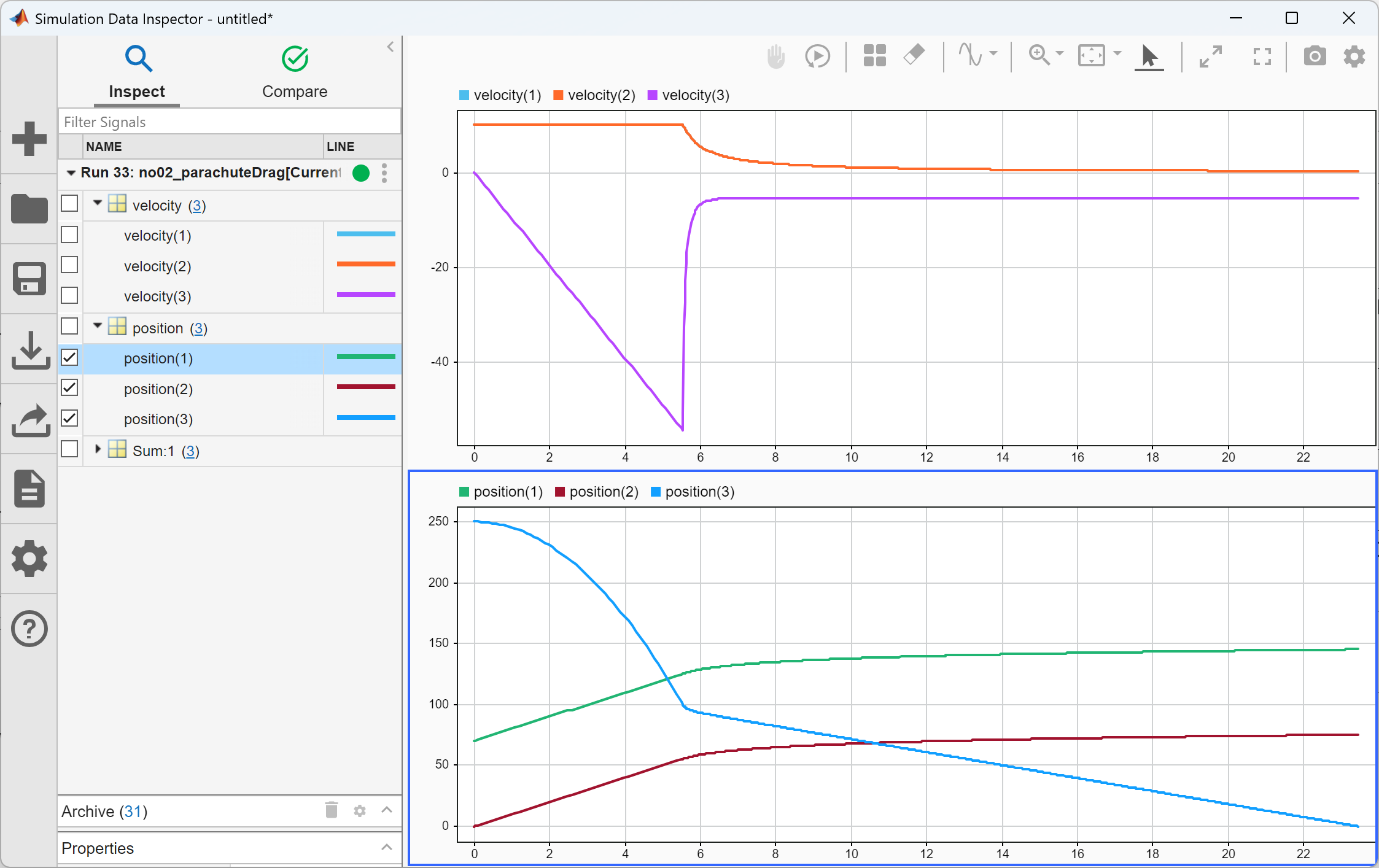The image size is (1379, 868).
Task: Expand the Sum:1 signal group
Action: (x=98, y=449)
